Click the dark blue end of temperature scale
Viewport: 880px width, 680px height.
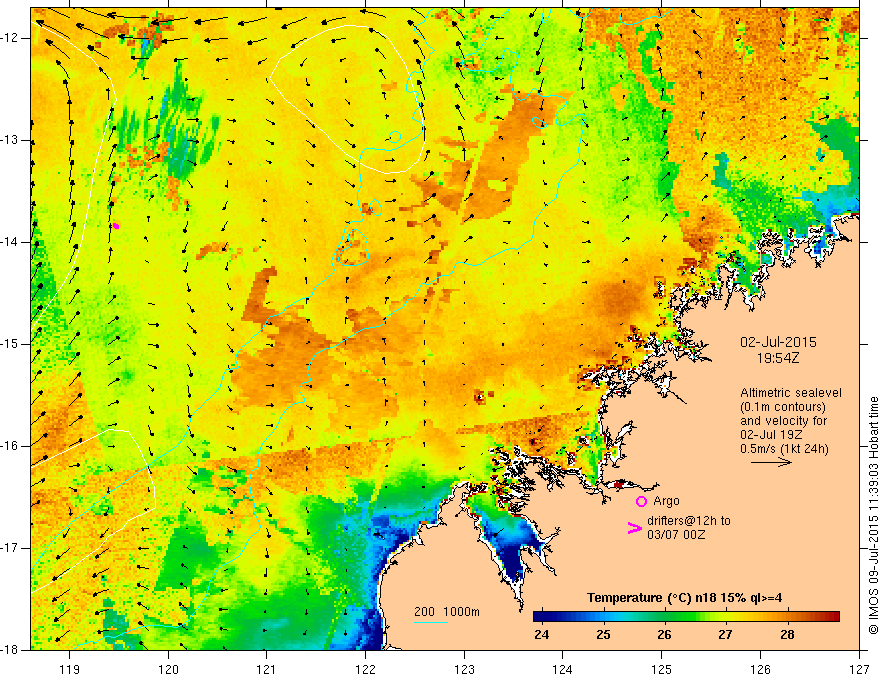540,617
